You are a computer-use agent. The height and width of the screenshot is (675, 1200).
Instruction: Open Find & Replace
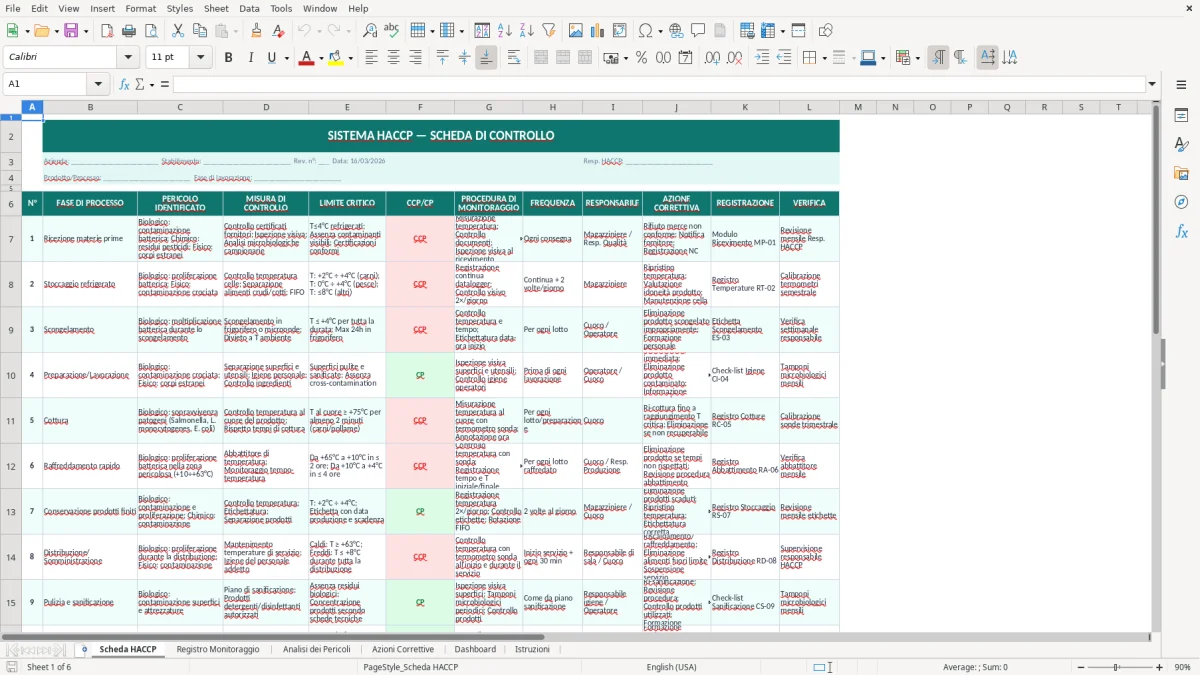coord(370,31)
